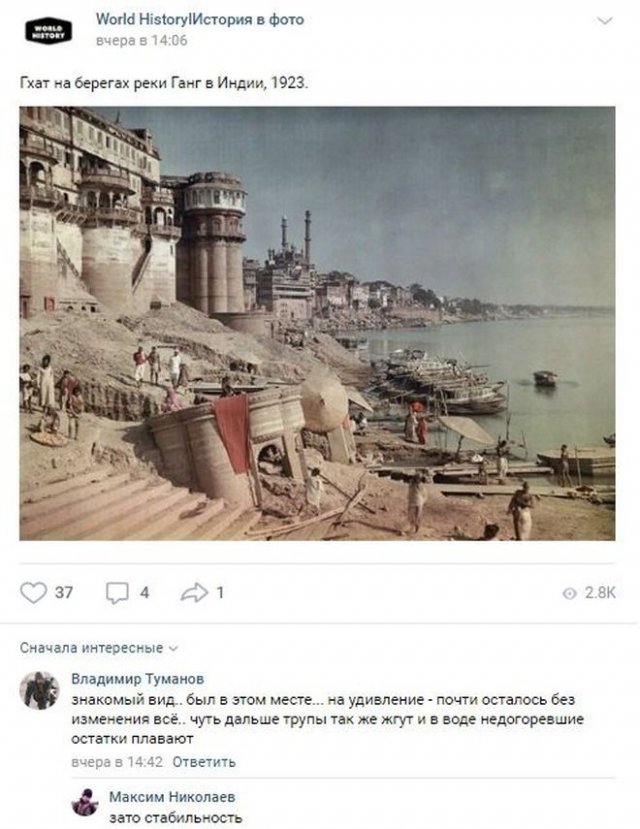Viewport: 640px width, 829px height.
Task: Click the Максим Николаев name link
Action: pyautogui.click(x=172, y=797)
